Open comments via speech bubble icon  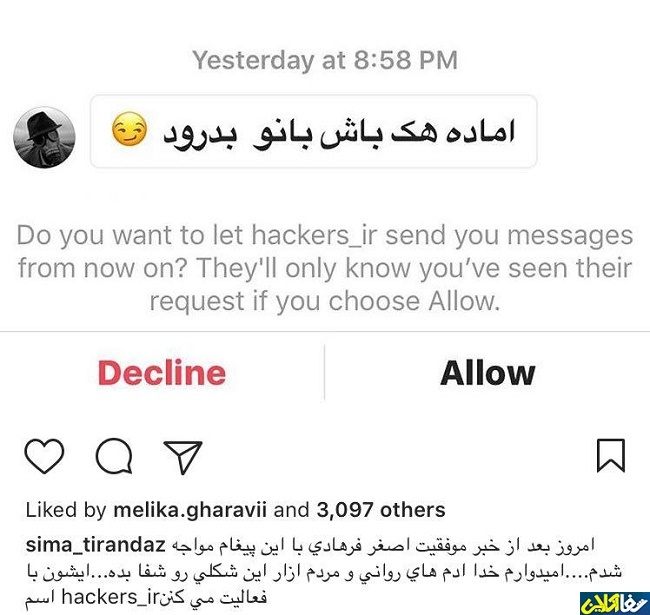point(114,456)
